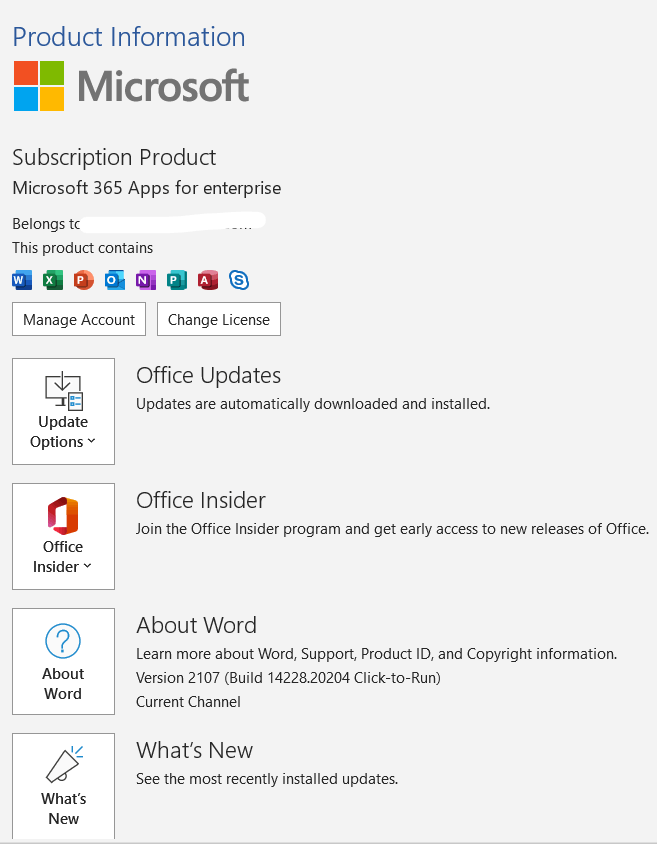Screen dimensions: 657x844
Task: Click the Manage Account button
Action: [x=79, y=319]
